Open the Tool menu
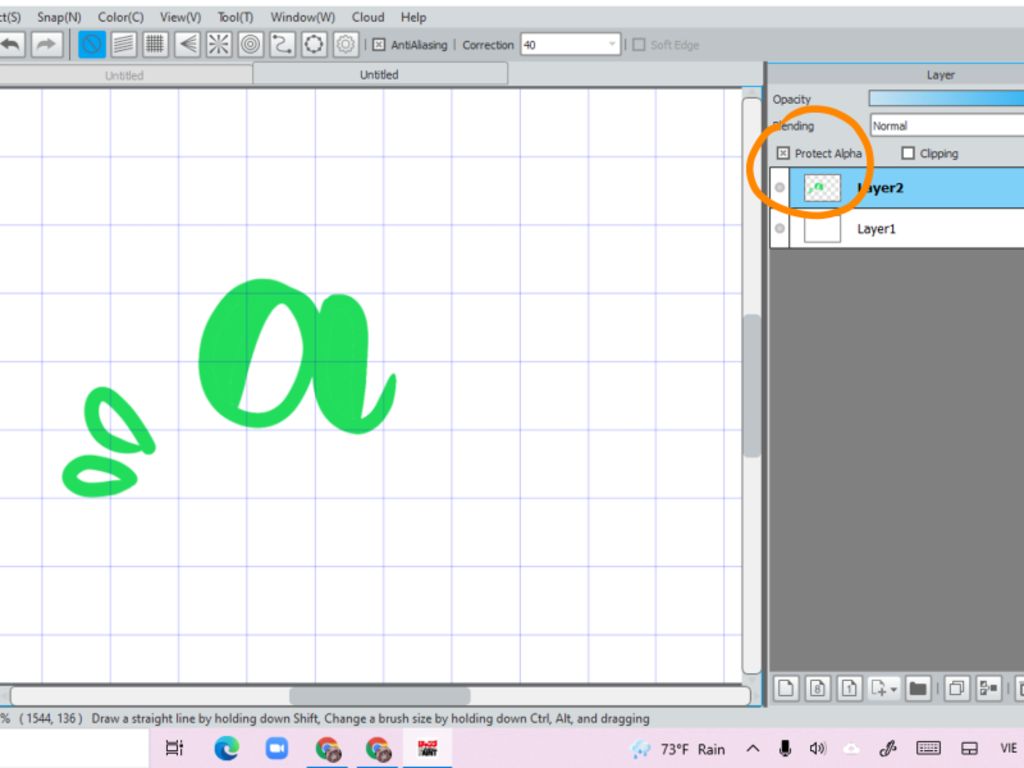The height and width of the screenshot is (768, 1024). 236,17
